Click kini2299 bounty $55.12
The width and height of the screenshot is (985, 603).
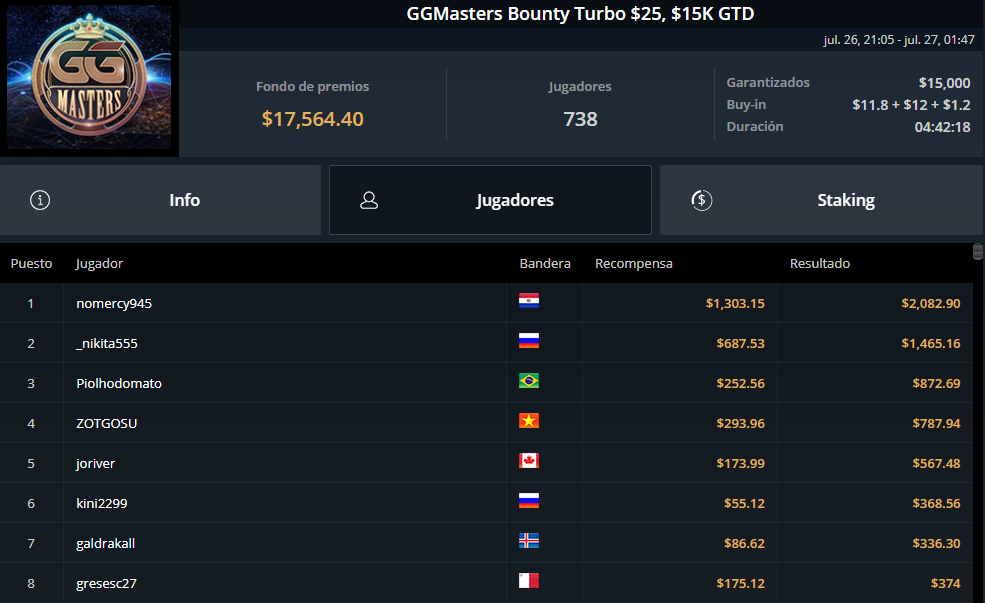744,503
